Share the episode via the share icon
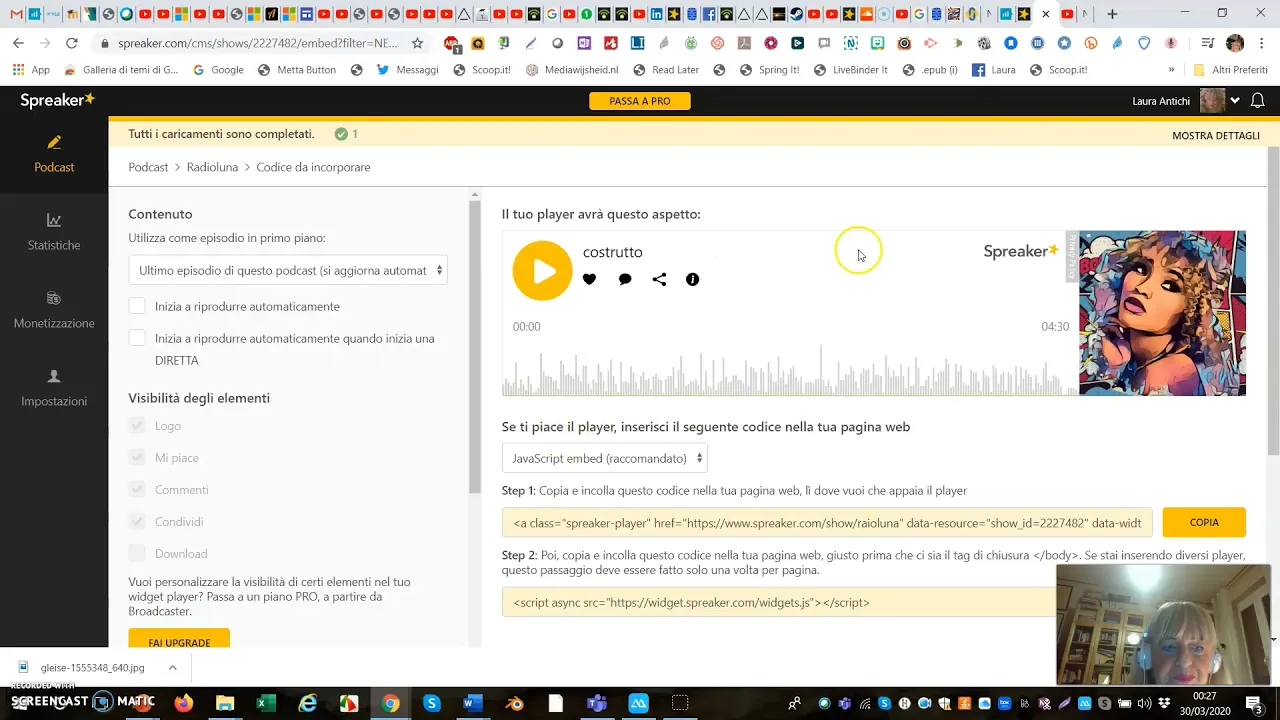This screenshot has width=1280, height=720. (x=659, y=280)
